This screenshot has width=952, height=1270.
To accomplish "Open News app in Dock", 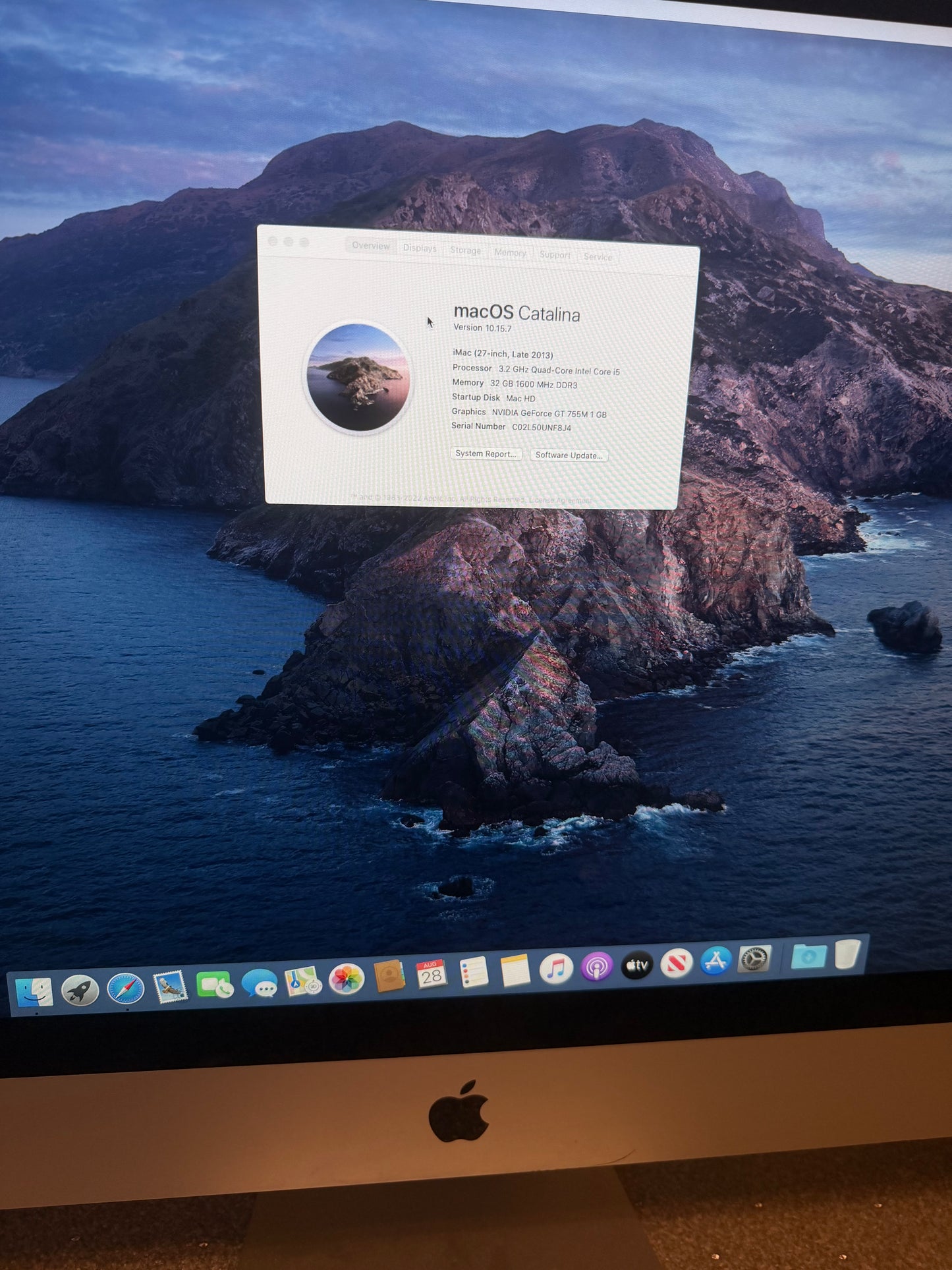I will pyautogui.click(x=677, y=964).
